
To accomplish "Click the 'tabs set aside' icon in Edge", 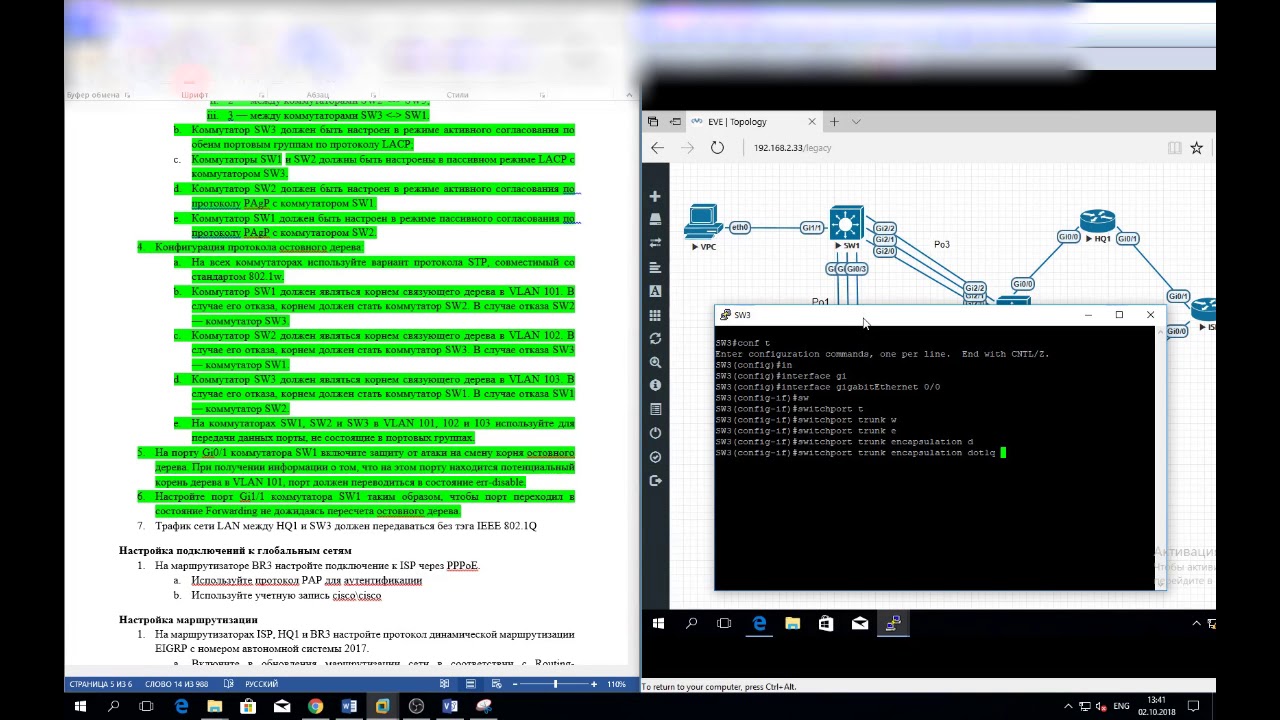I will [x=653, y=122].
